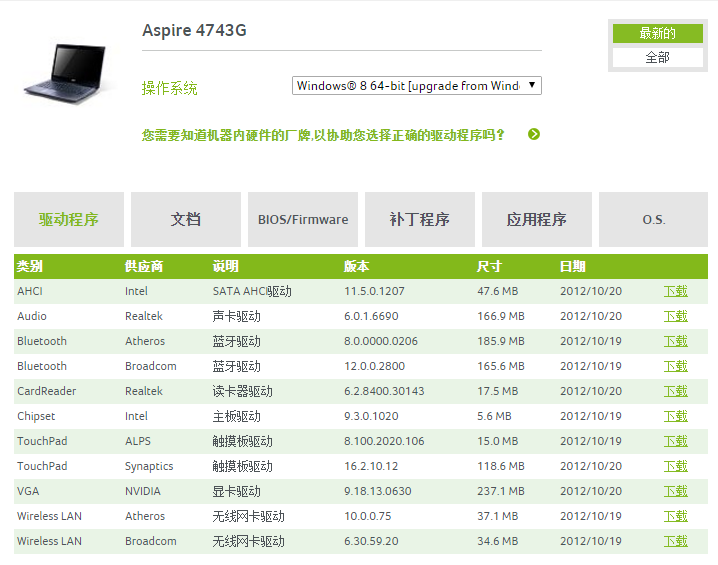Image resolution: width=718 pixels, height=565 pixels.
Task: Switch to the 驱动程序 tab
Action: (69, 219)
